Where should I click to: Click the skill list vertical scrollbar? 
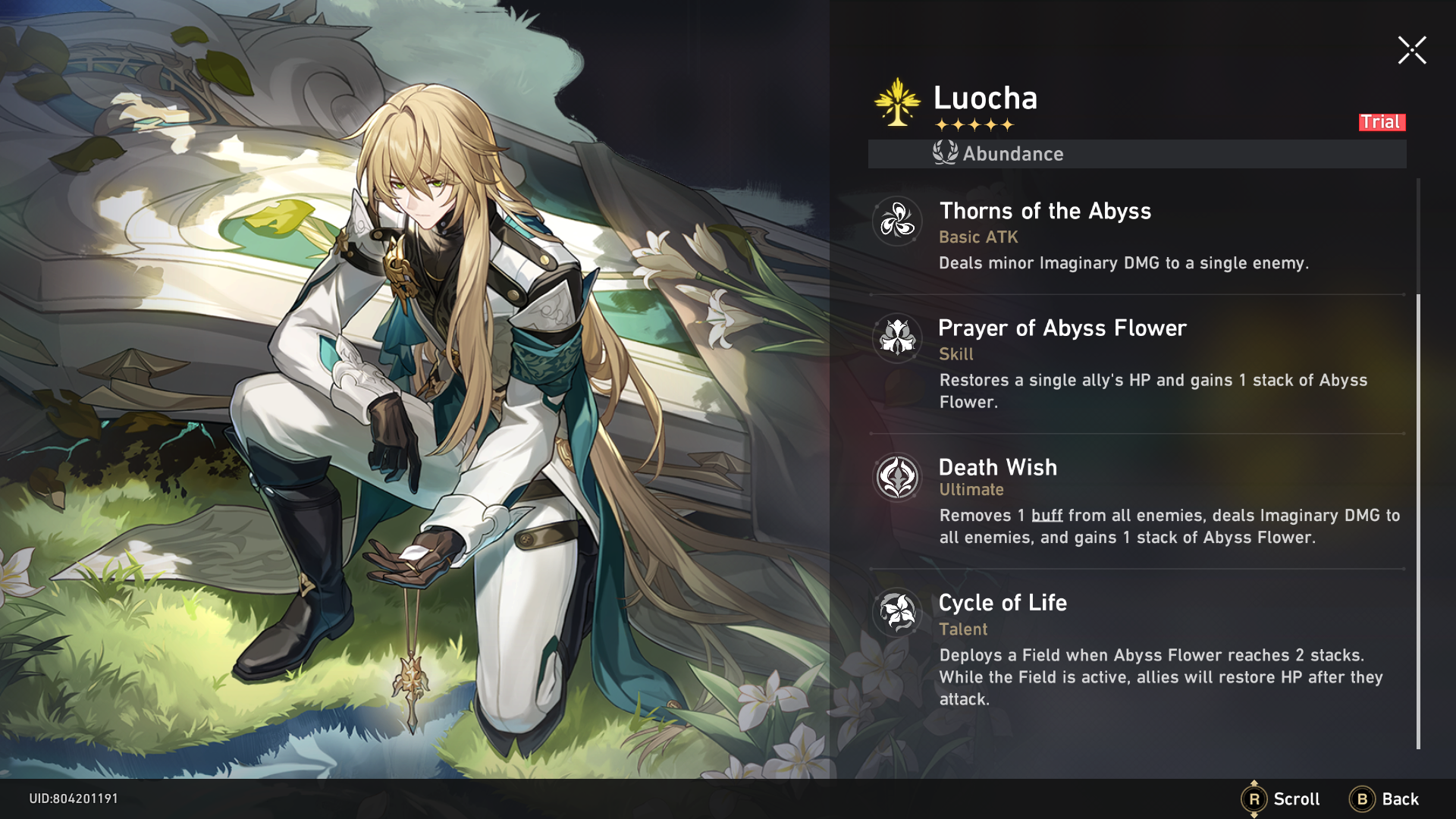1418,464
